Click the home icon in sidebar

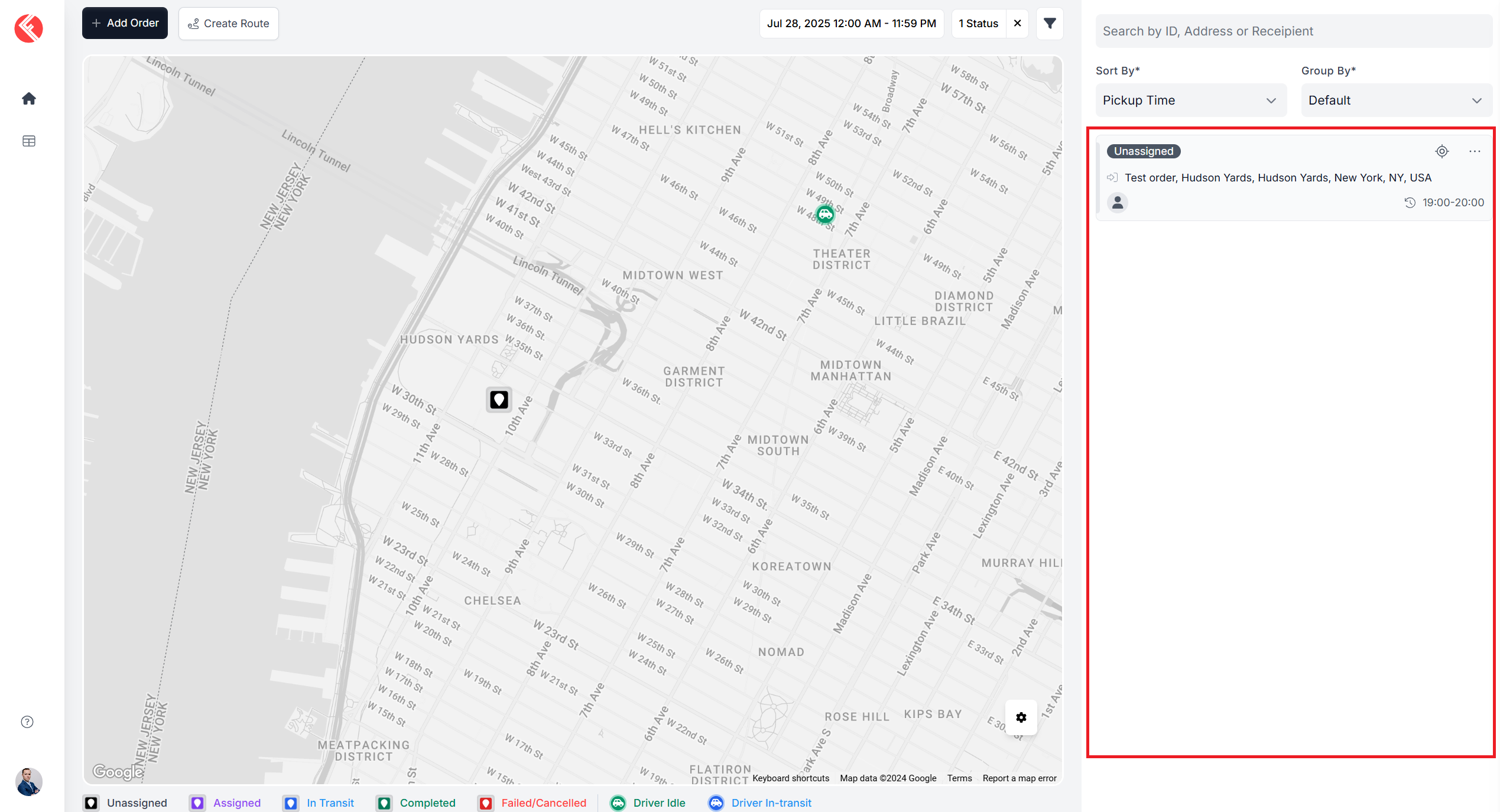click(x=28, y=99)
